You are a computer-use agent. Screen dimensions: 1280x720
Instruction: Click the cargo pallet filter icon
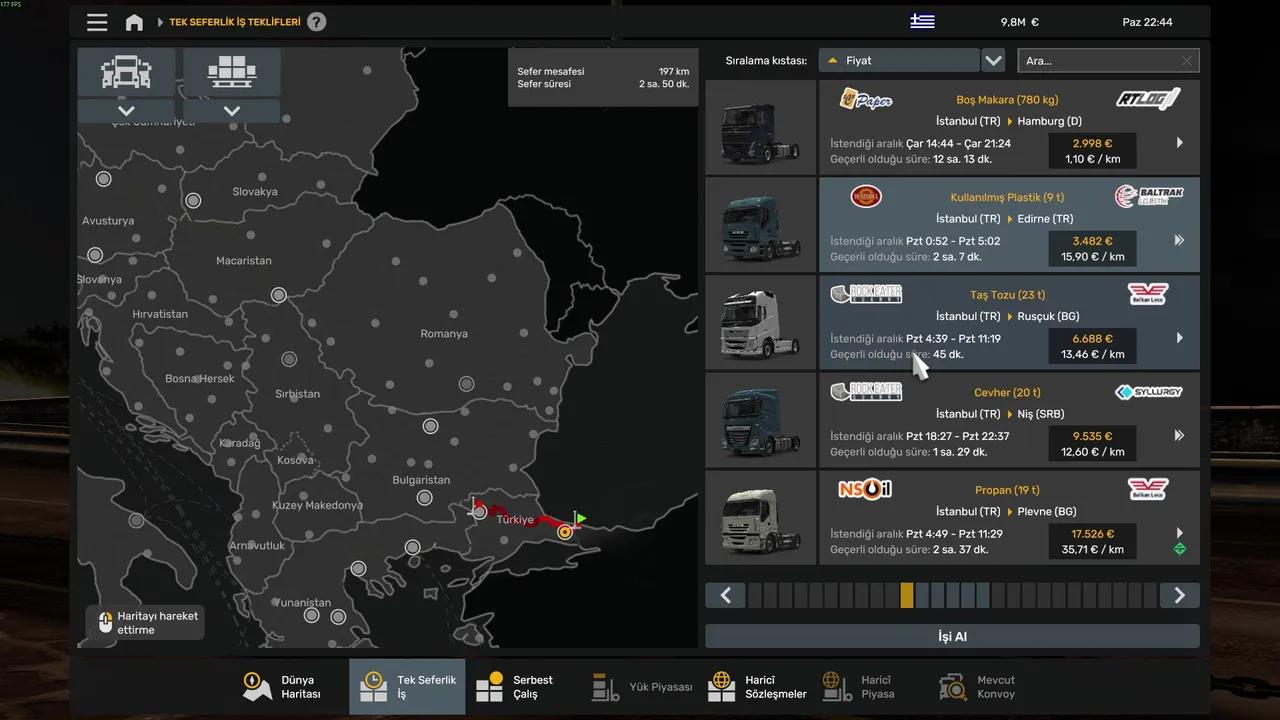pyautogui.click(x=232, y=73)
